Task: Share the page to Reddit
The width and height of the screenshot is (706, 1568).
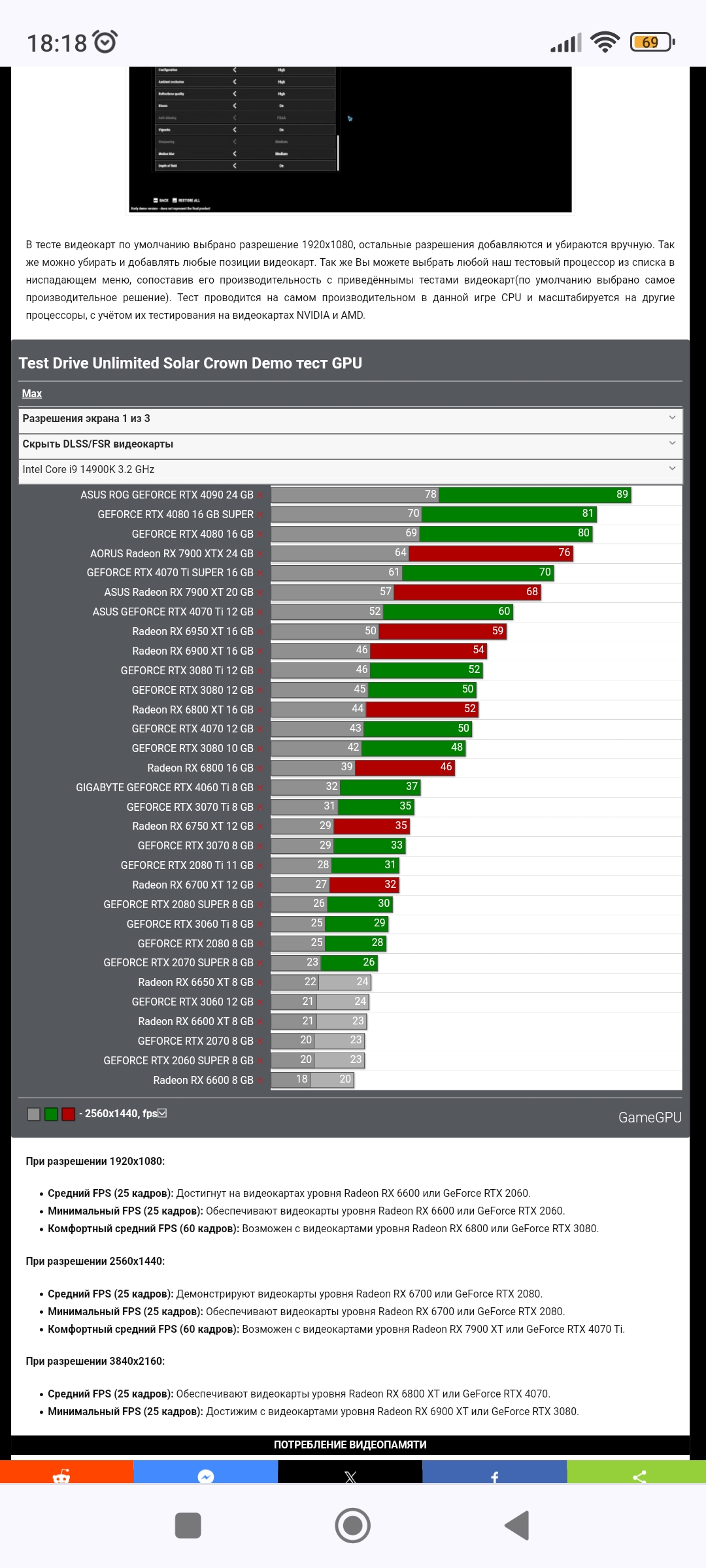Action: [x=66, y=1473]
